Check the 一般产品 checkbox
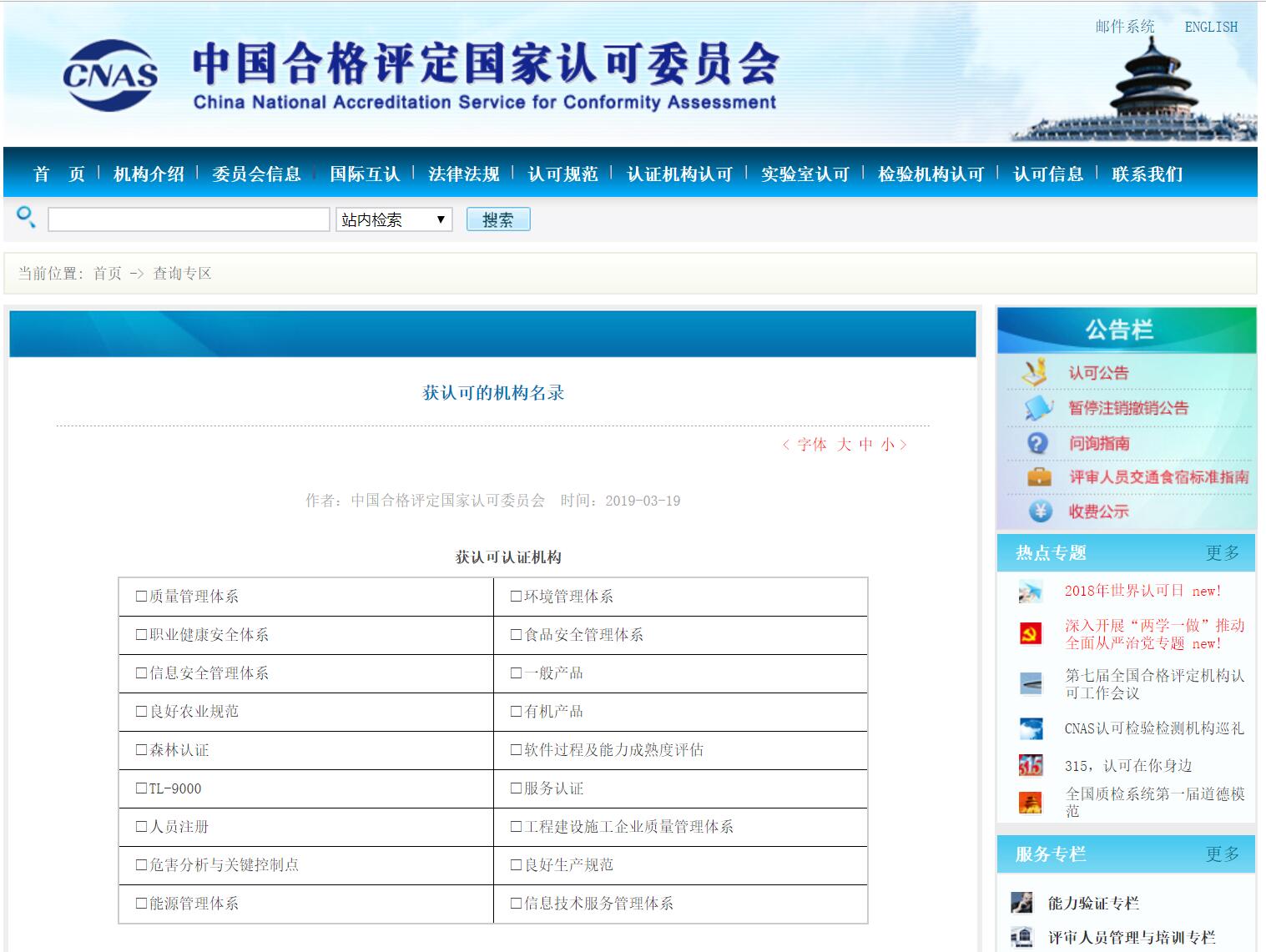Screen dimensions: 1266x952 [516, 673]
